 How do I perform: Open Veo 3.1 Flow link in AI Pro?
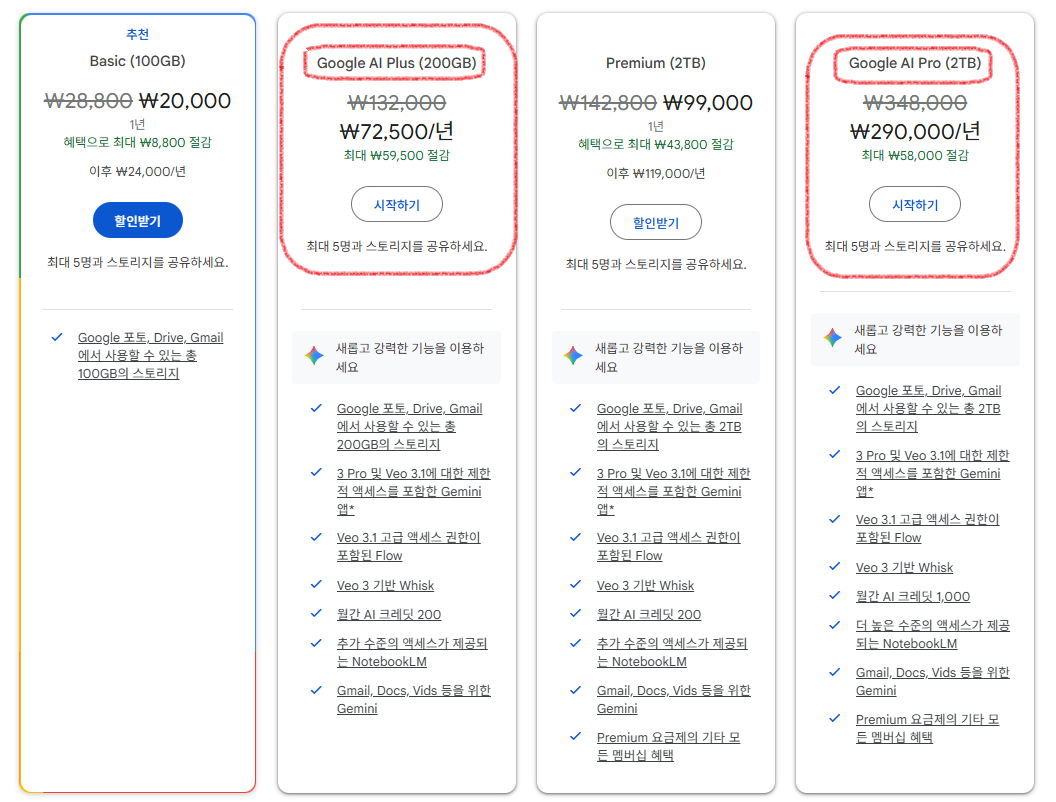click(927, 528)
